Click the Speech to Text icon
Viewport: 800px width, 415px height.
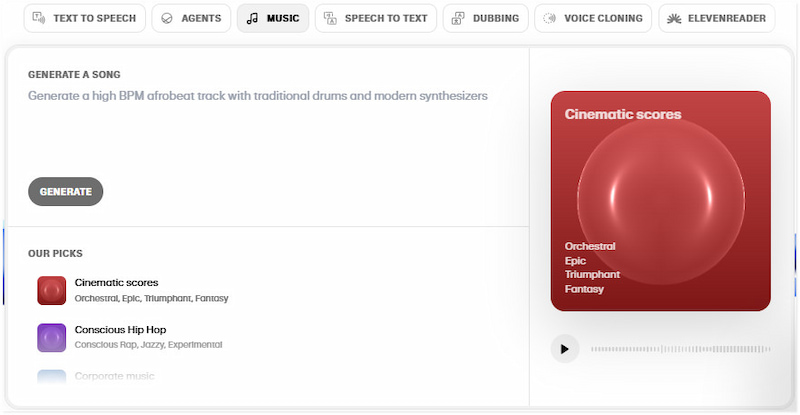(x=330, y=18)
